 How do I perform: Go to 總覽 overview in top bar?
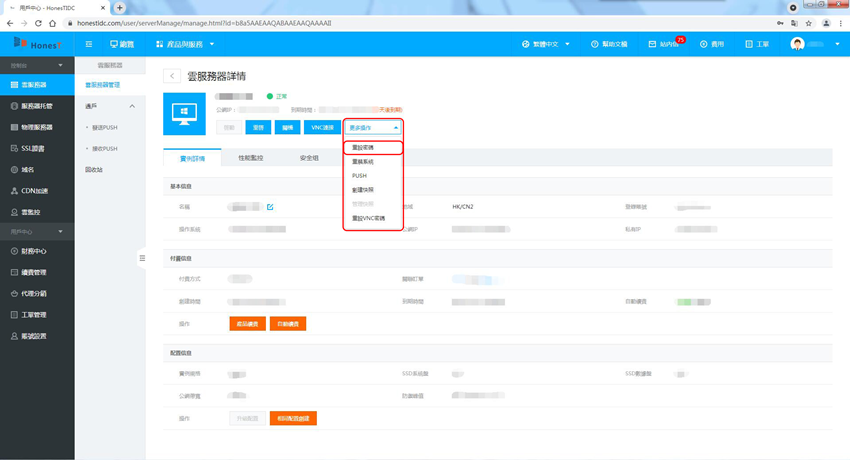[122, 44]
